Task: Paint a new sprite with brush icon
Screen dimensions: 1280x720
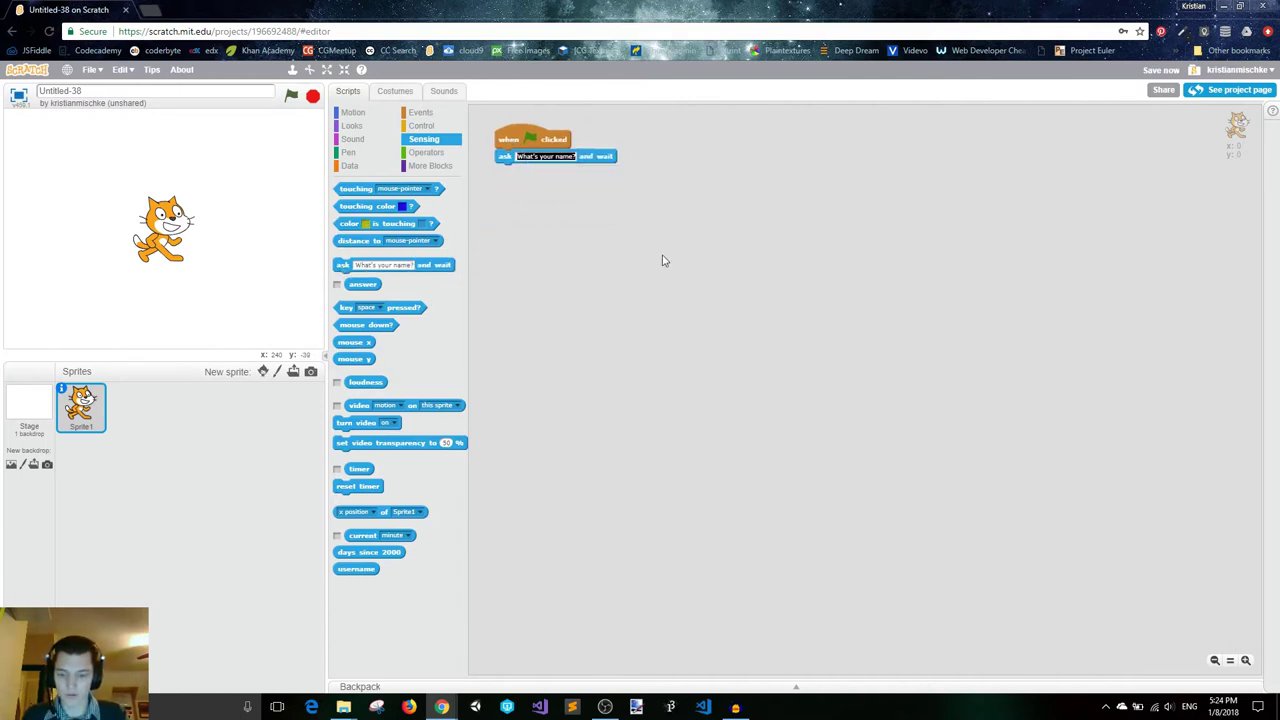Action: pos(278,372)
